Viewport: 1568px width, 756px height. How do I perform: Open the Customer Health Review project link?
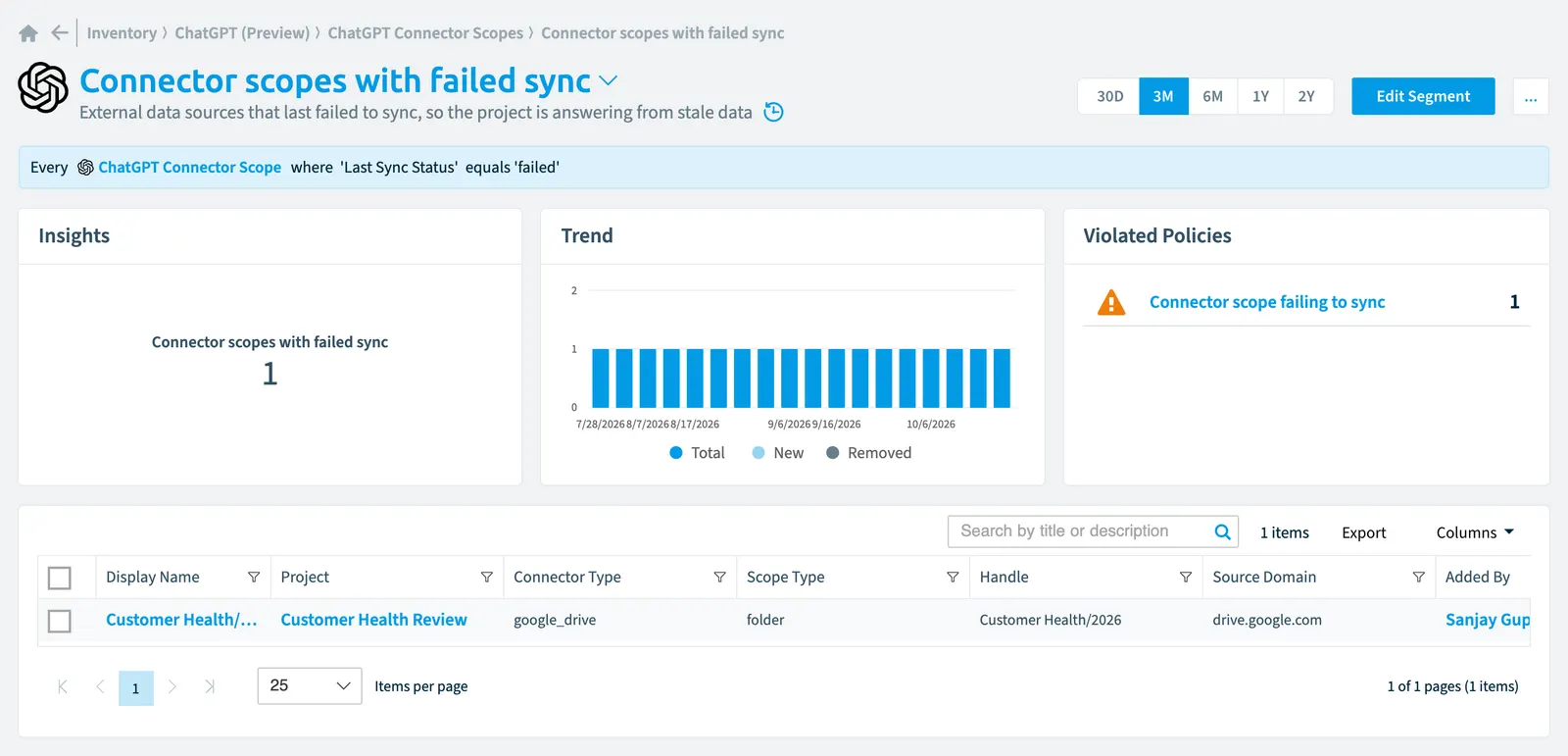[x=373, y=620]
